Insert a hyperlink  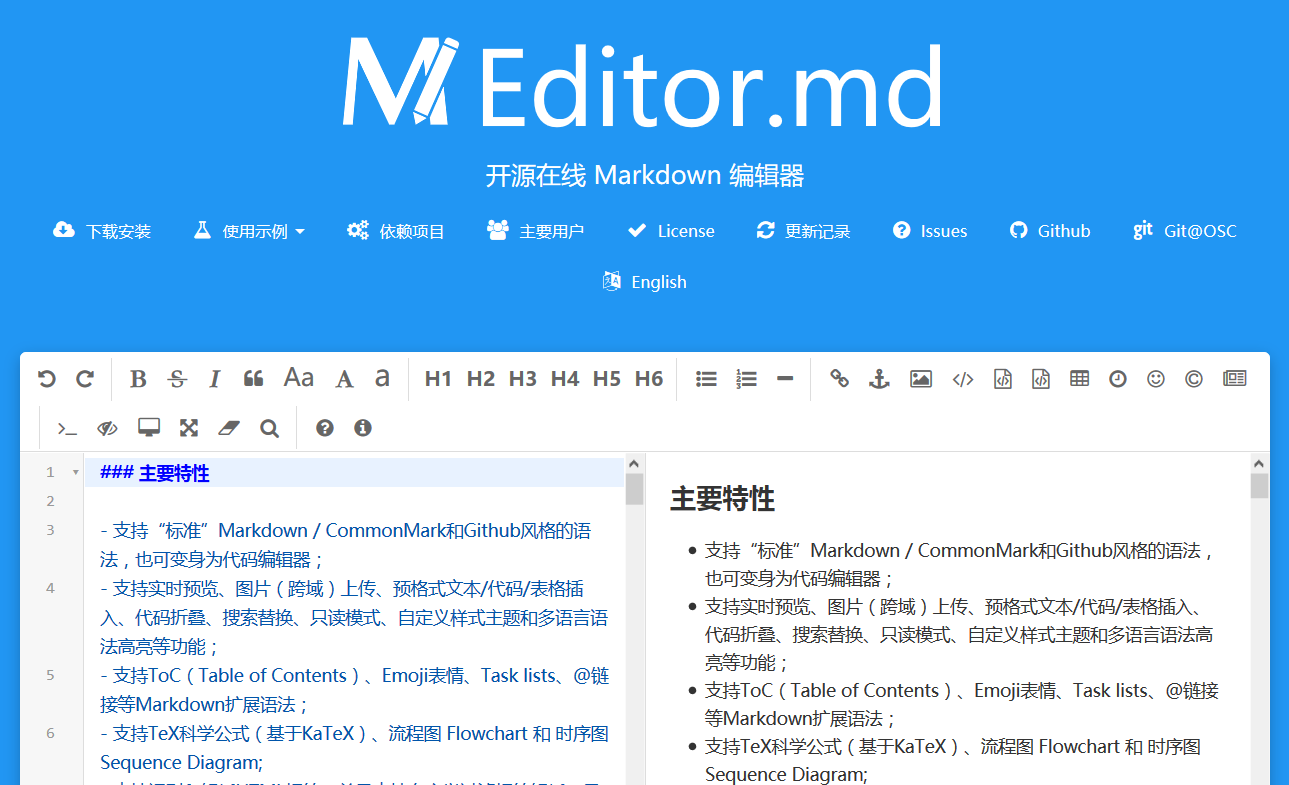(x=840, y=379)
